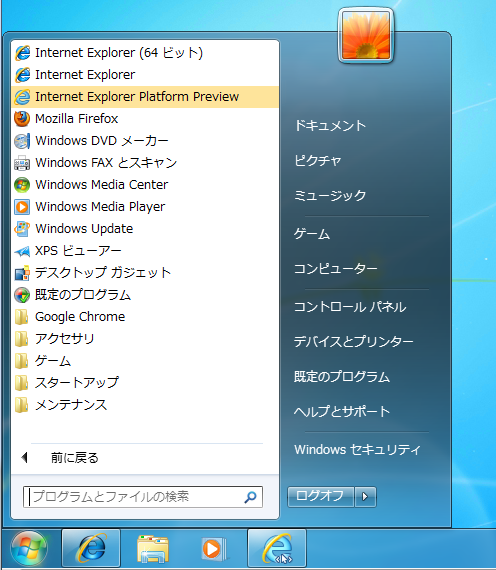Expand the Google Chrome folder
The image size is (496, 570).
(145, 317)
